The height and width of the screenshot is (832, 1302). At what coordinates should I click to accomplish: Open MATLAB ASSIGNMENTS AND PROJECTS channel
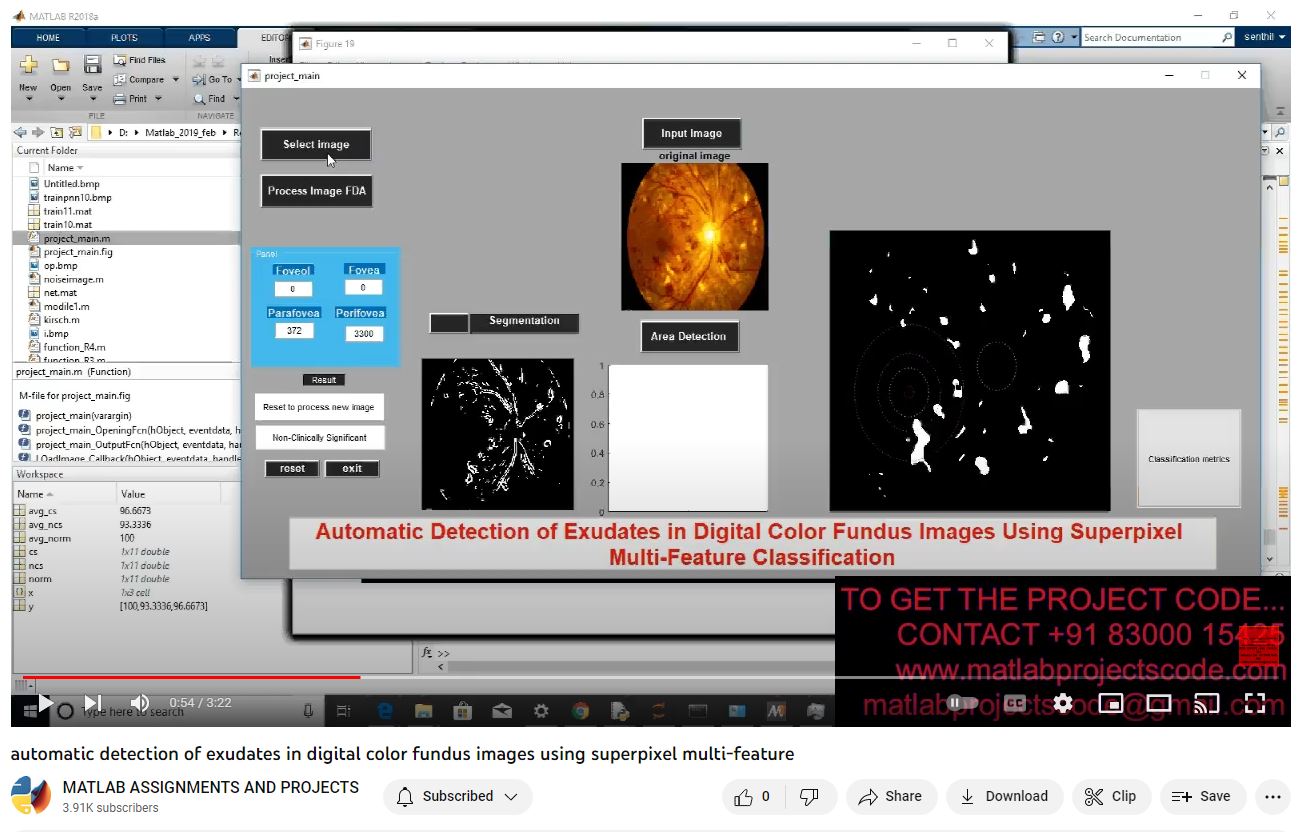point(210,787)
